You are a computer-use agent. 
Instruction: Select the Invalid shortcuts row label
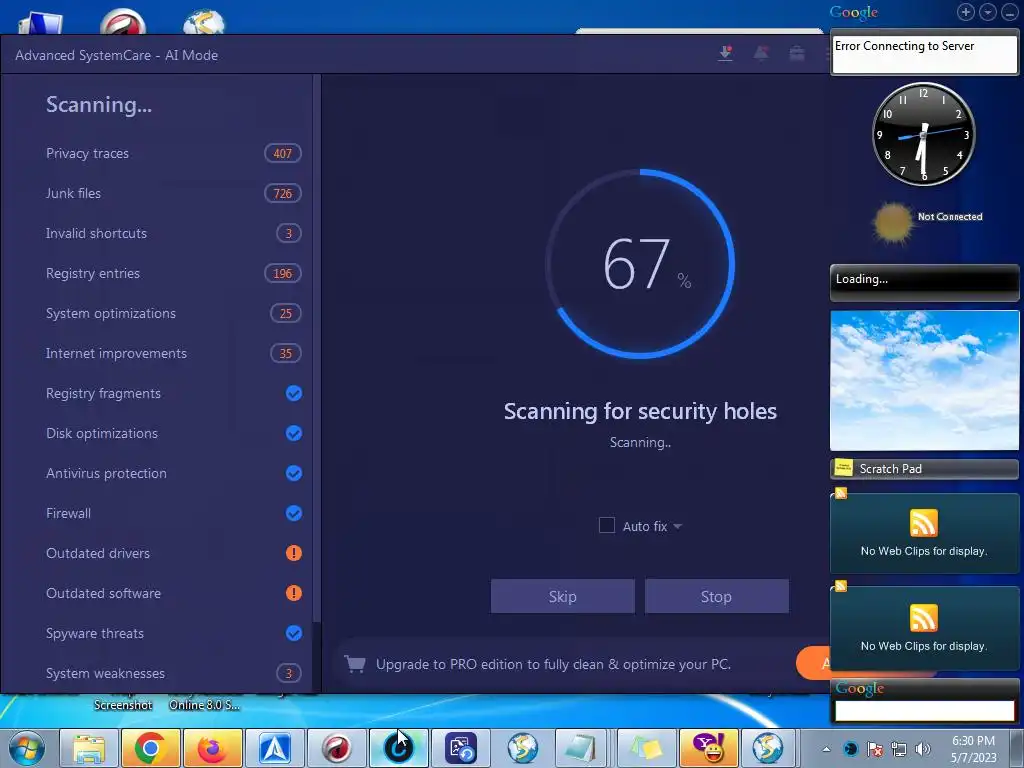[x=96, y=233]
